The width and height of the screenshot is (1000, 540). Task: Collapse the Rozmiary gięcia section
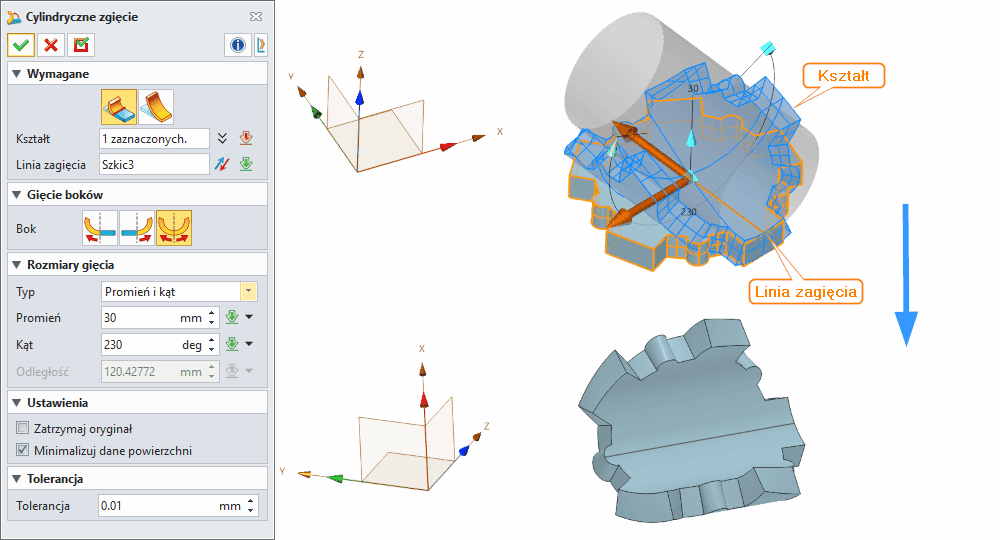tap(17, 265)
